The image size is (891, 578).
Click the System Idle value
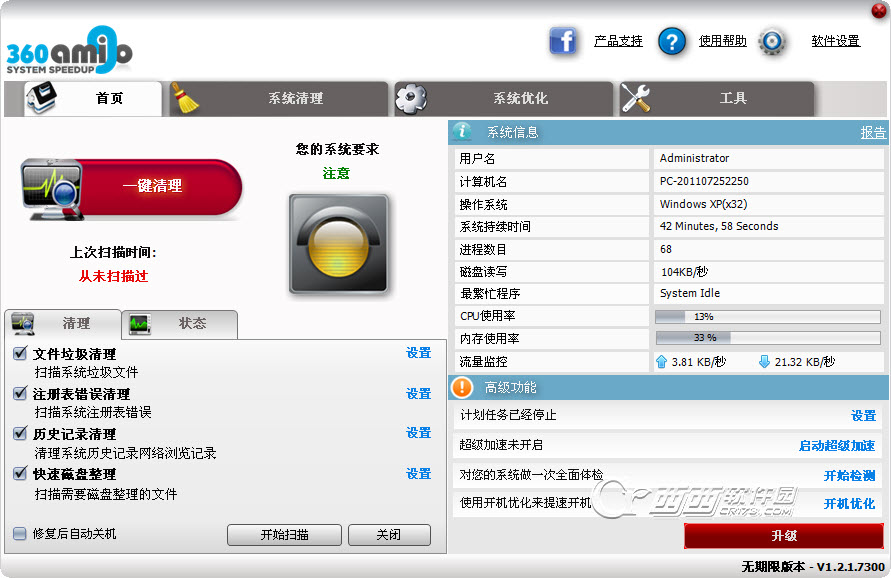pyautogui.click(x=690, y=293)
